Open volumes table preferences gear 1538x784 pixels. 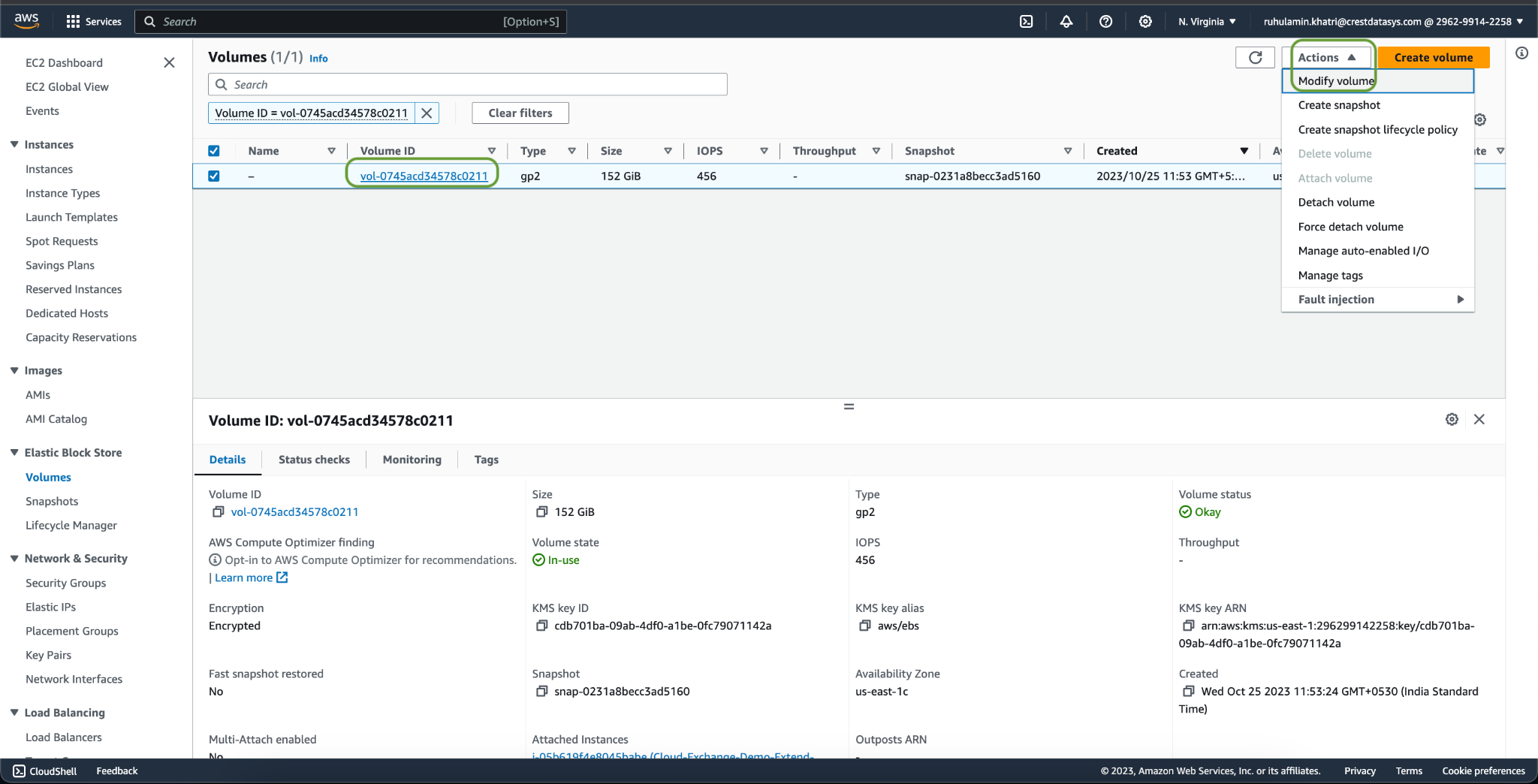(1479, 119)
